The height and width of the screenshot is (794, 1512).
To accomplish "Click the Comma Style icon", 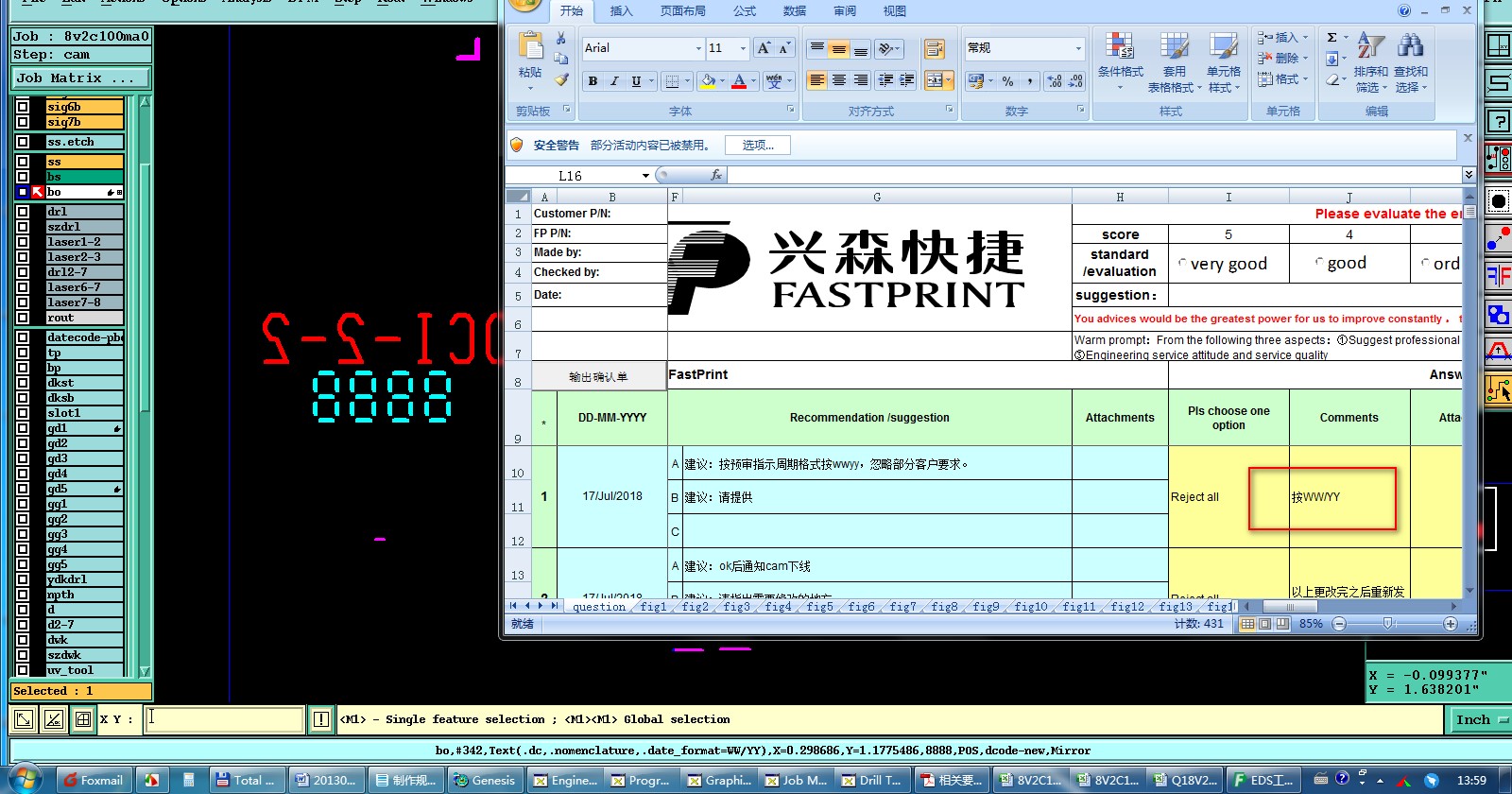I will (x=1030, y=81).
